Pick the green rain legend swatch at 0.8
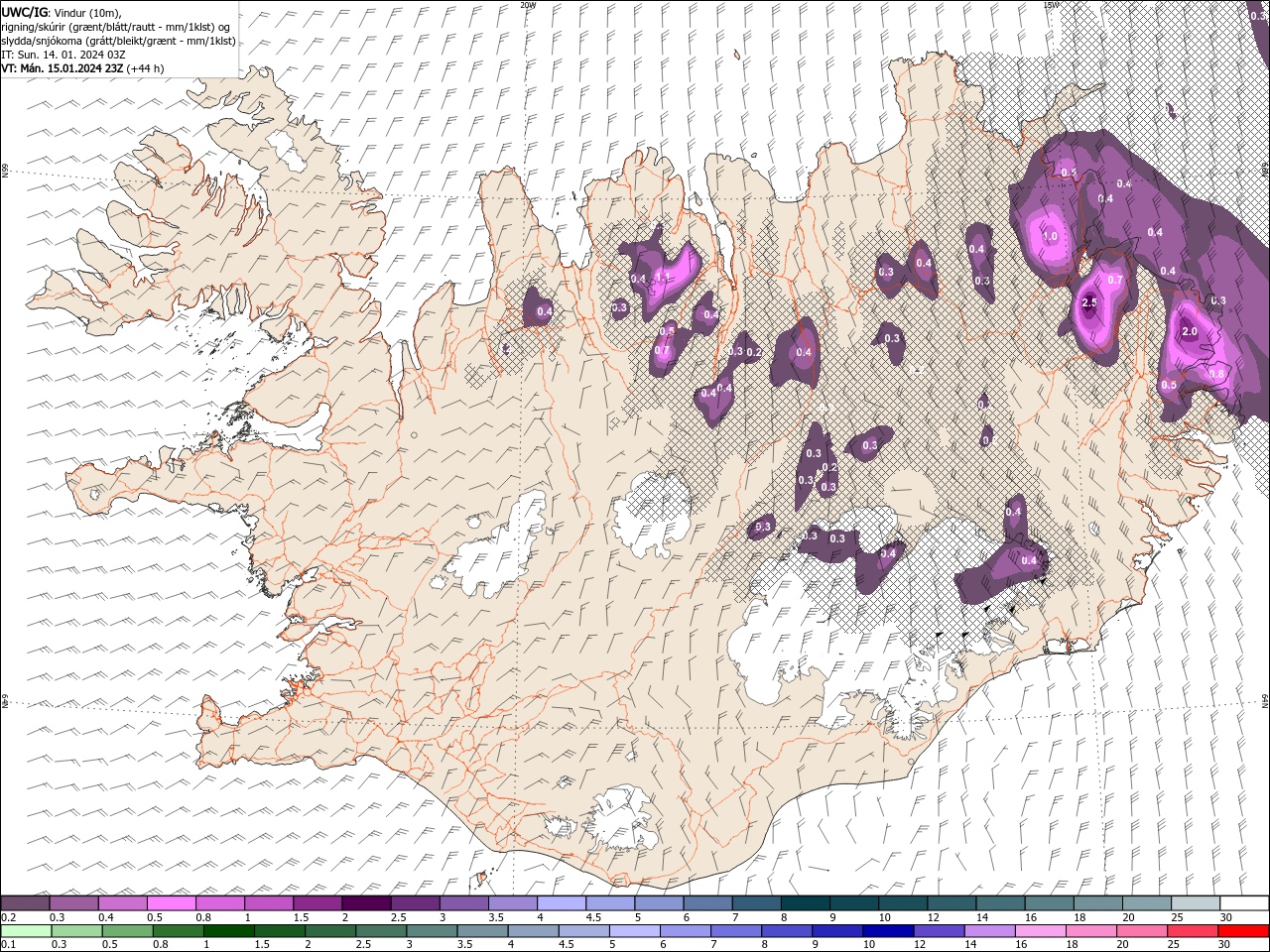Image resolution: width=1270 pixels, height=952 pixels. 178,931
